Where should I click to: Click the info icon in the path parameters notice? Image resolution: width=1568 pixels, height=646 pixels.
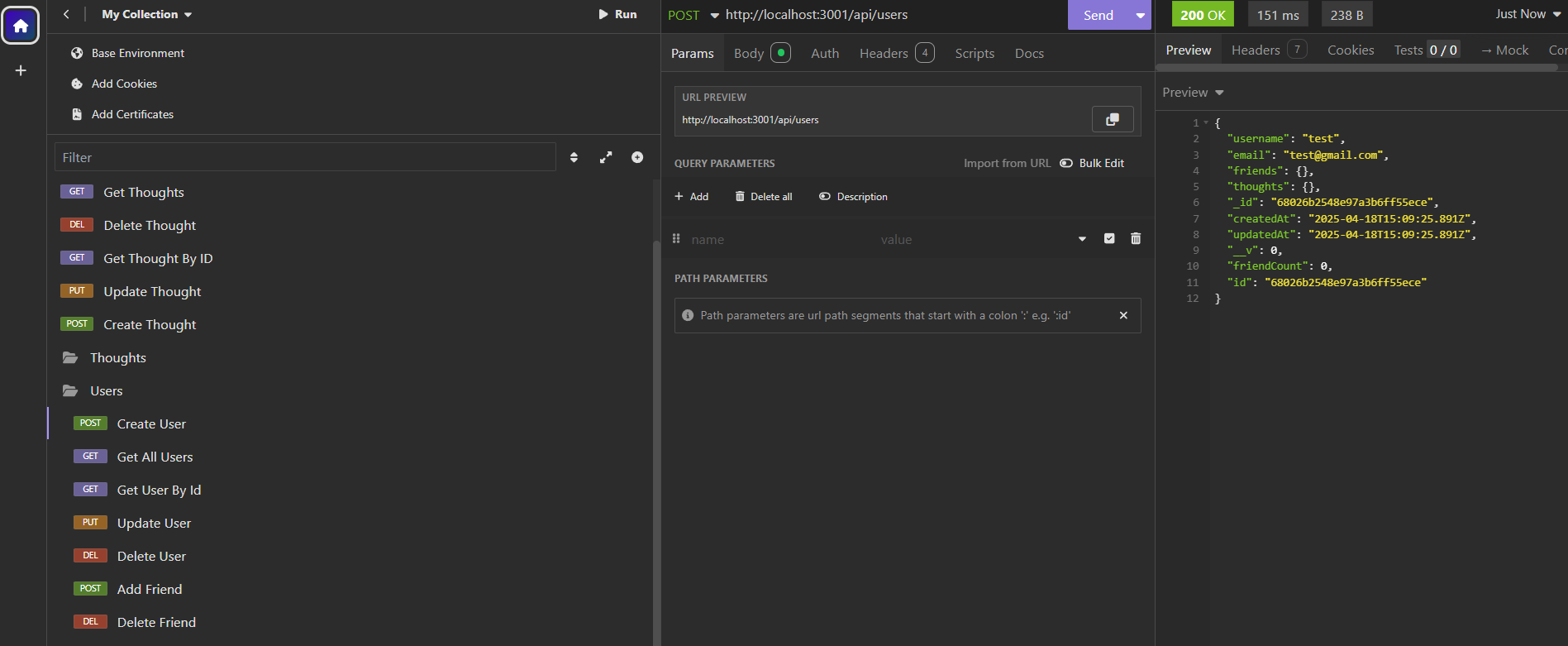click(x=688, y=315)
